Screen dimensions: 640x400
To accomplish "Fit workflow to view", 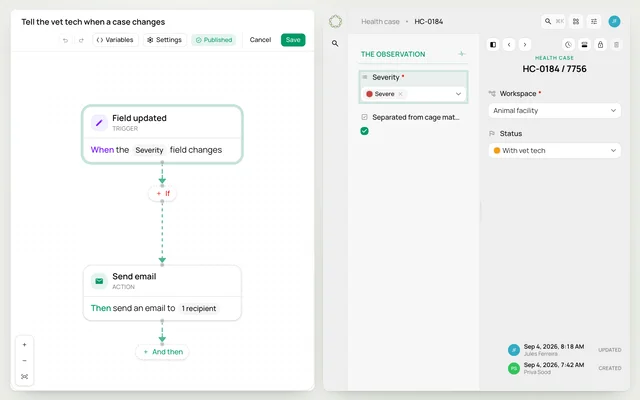I will click(24, 377).
